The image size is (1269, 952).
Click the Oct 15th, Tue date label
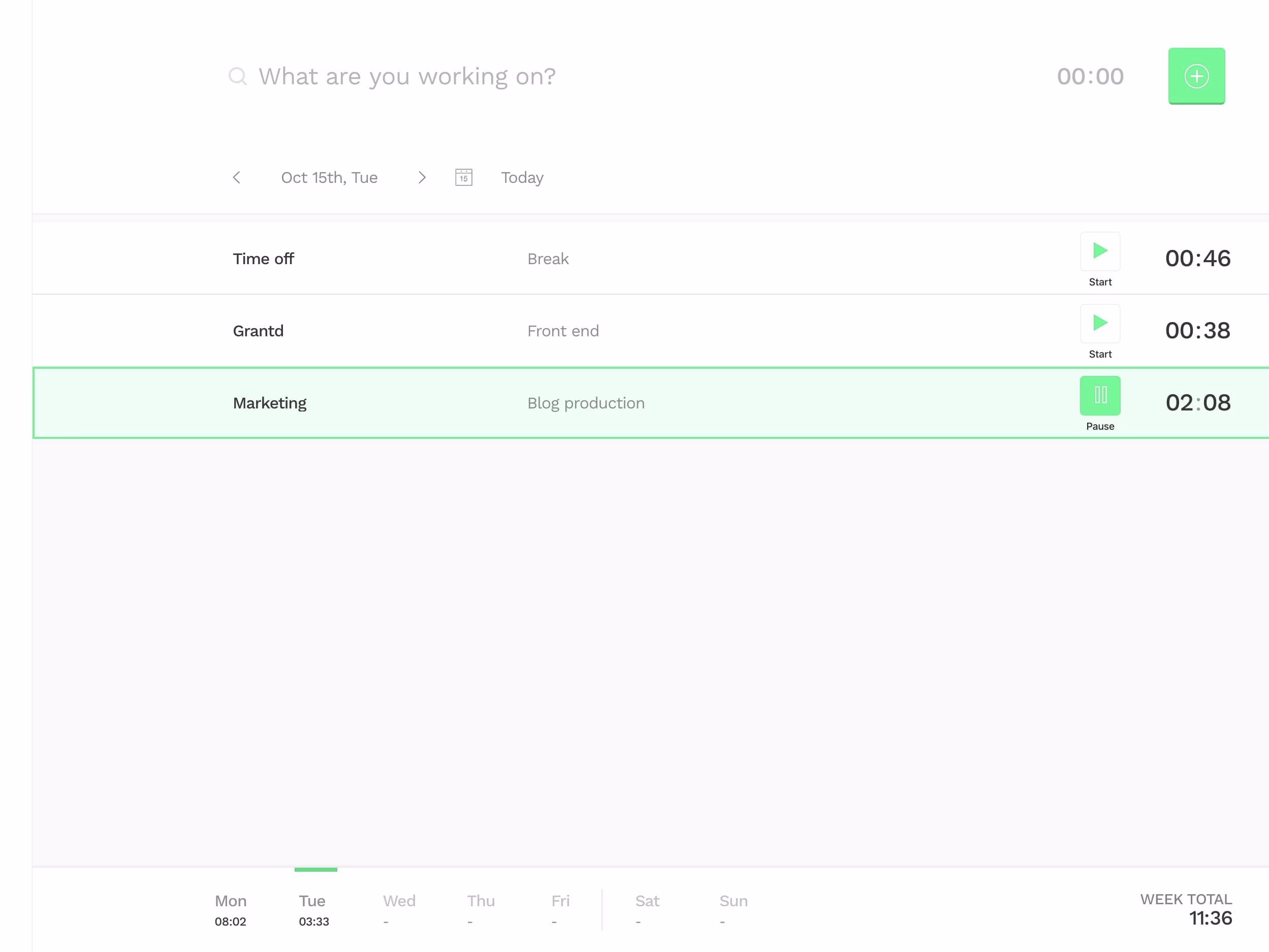click(x=329, y=177)
